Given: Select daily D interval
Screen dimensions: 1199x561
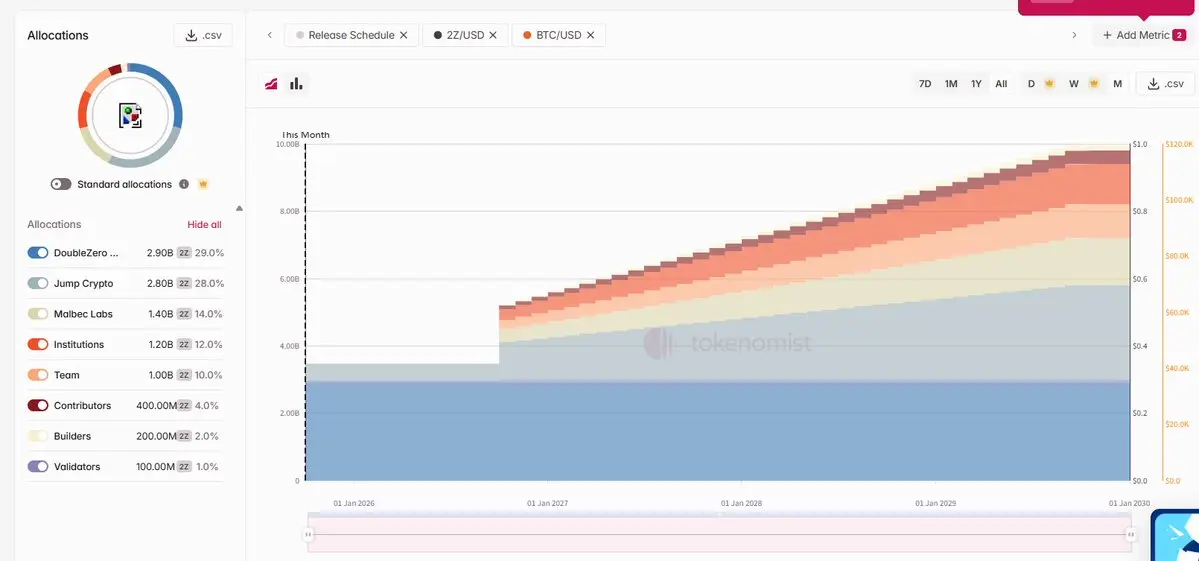Looking at the screenshot, I should [1031, 84].
